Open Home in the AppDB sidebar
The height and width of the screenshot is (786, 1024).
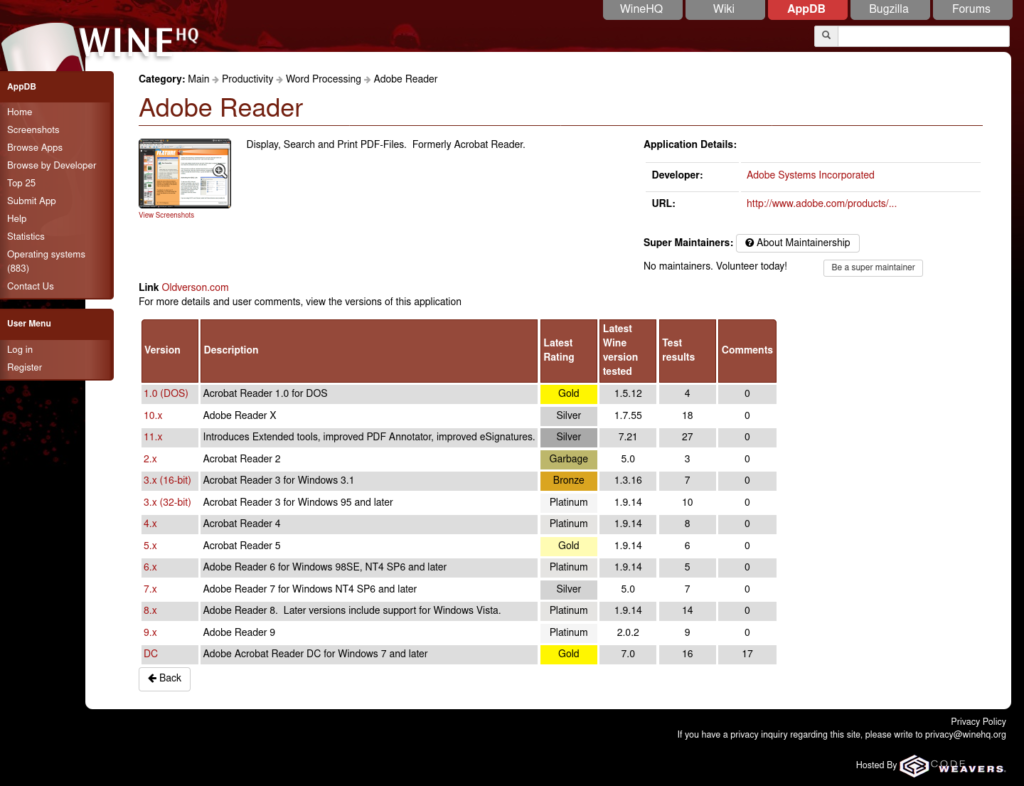point(20,112)
